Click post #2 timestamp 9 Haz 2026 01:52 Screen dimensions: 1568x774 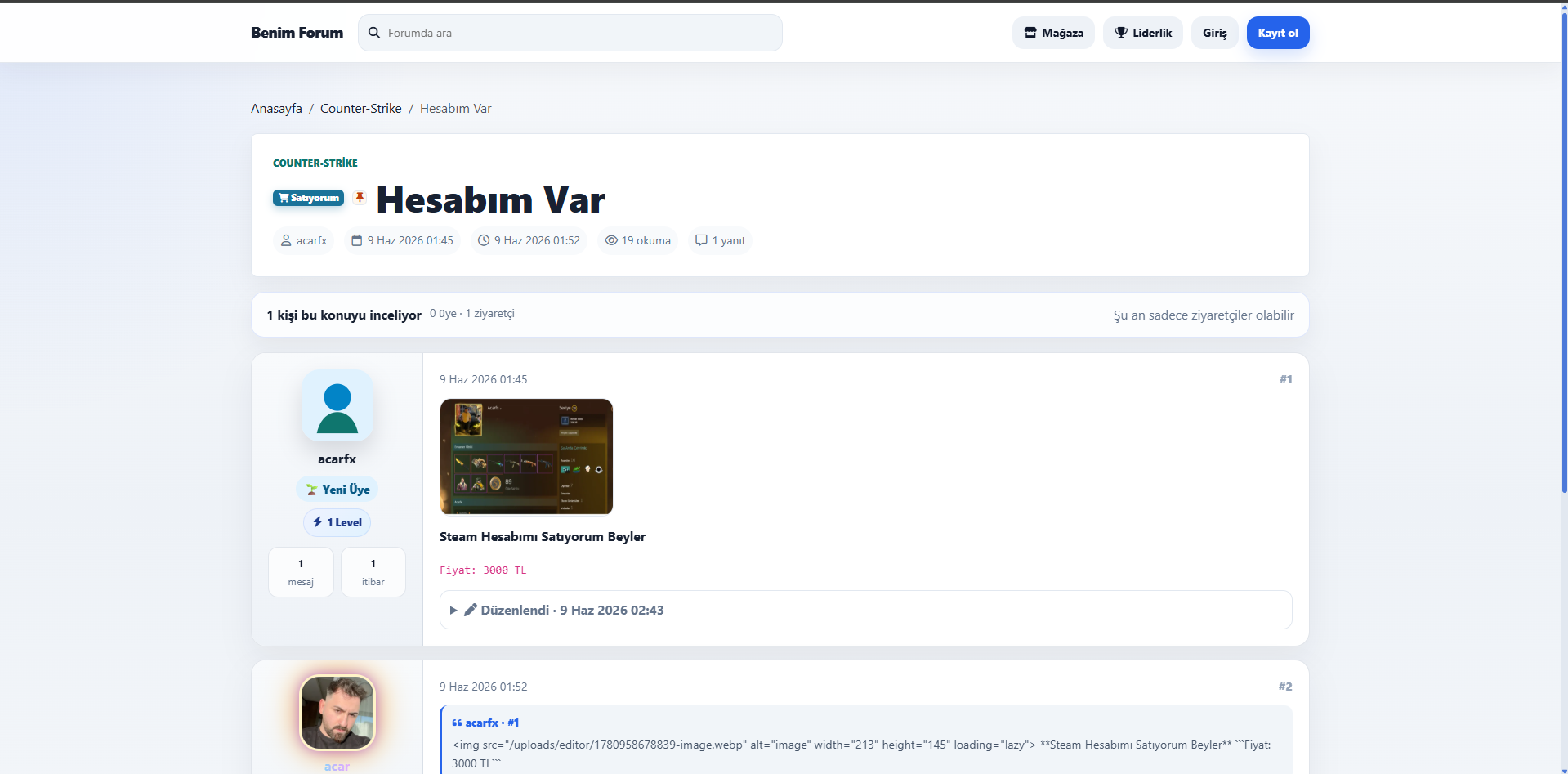(x=483, y=687)
